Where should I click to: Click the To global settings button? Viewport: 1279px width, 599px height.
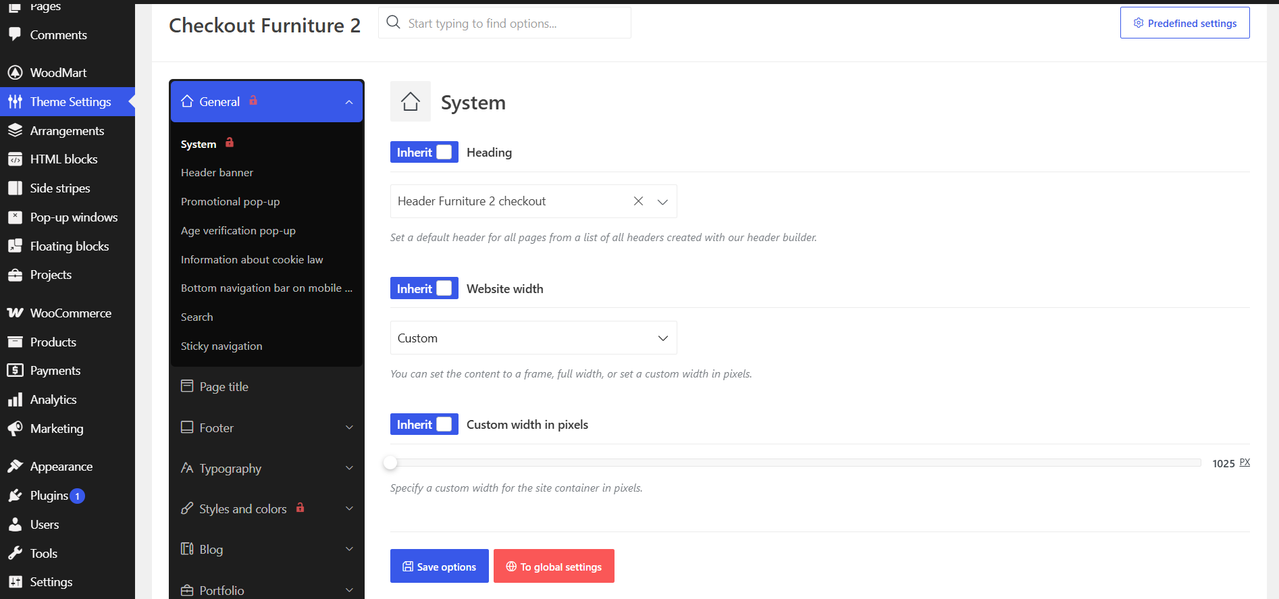tap(554, 566)
